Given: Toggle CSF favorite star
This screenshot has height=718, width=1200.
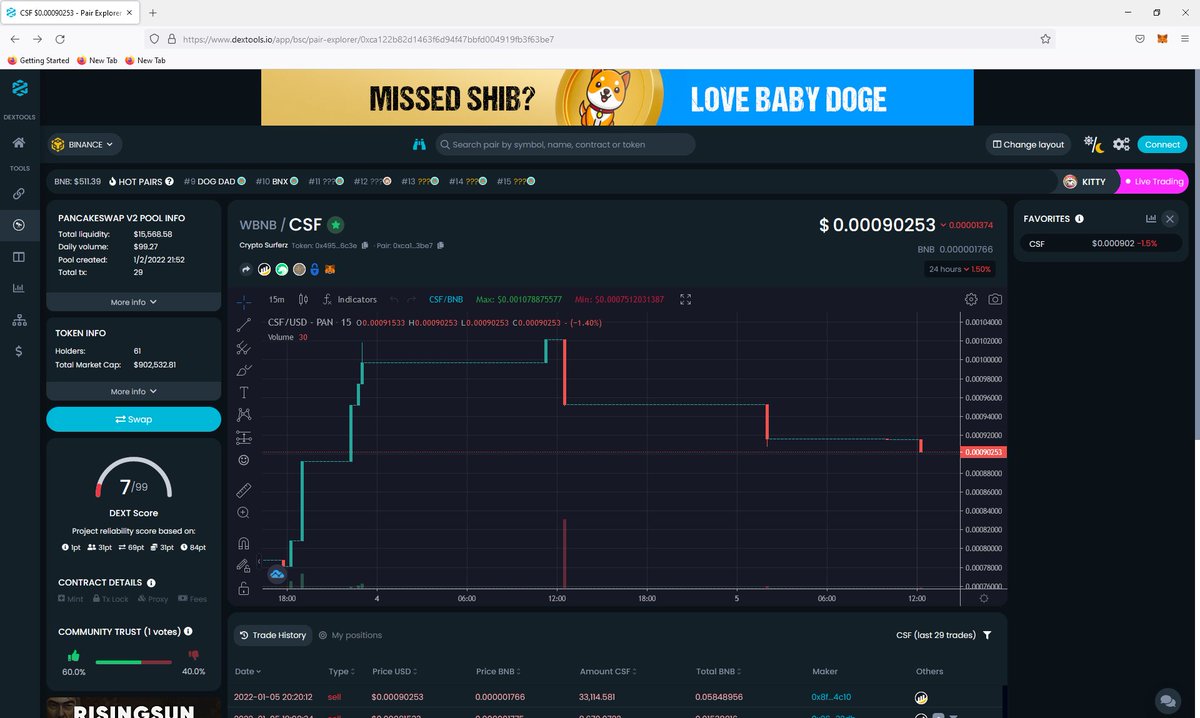Looking at the screenshot, I should (x=336, y=225).
